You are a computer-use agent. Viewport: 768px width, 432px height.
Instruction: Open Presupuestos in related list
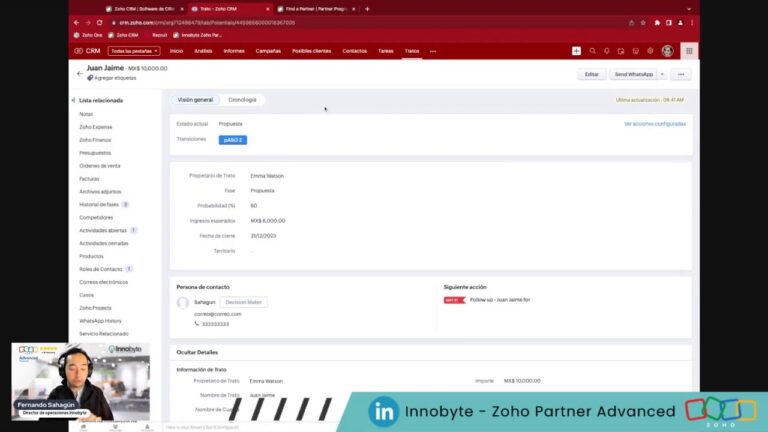(95, 153)
